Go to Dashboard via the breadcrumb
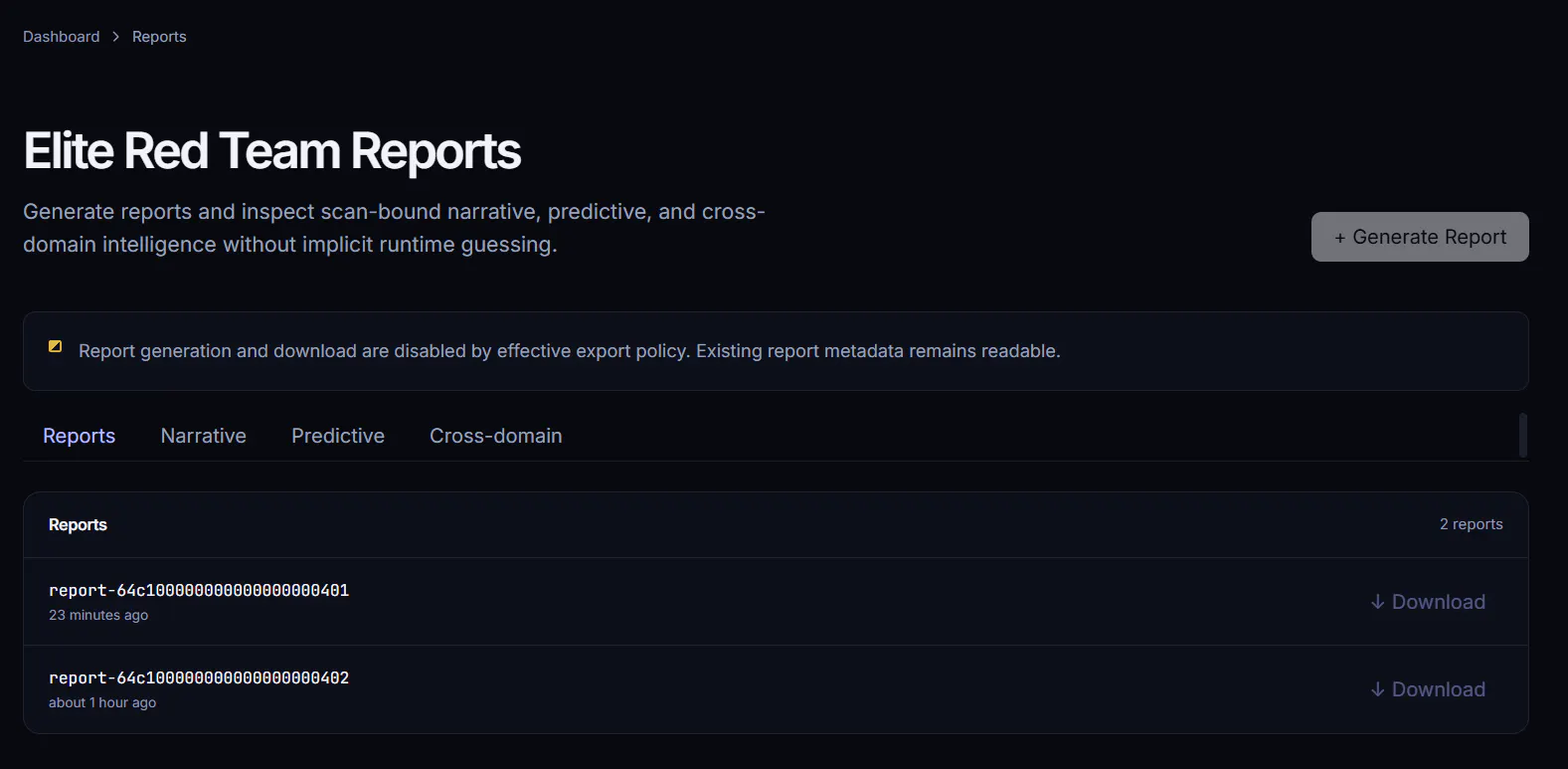This screenshot has width=1568, height=769. point(62,37)
